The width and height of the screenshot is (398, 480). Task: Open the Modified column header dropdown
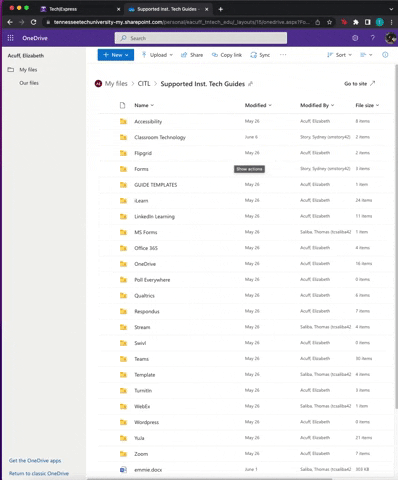pyautogui.click(x=258, y=105)
